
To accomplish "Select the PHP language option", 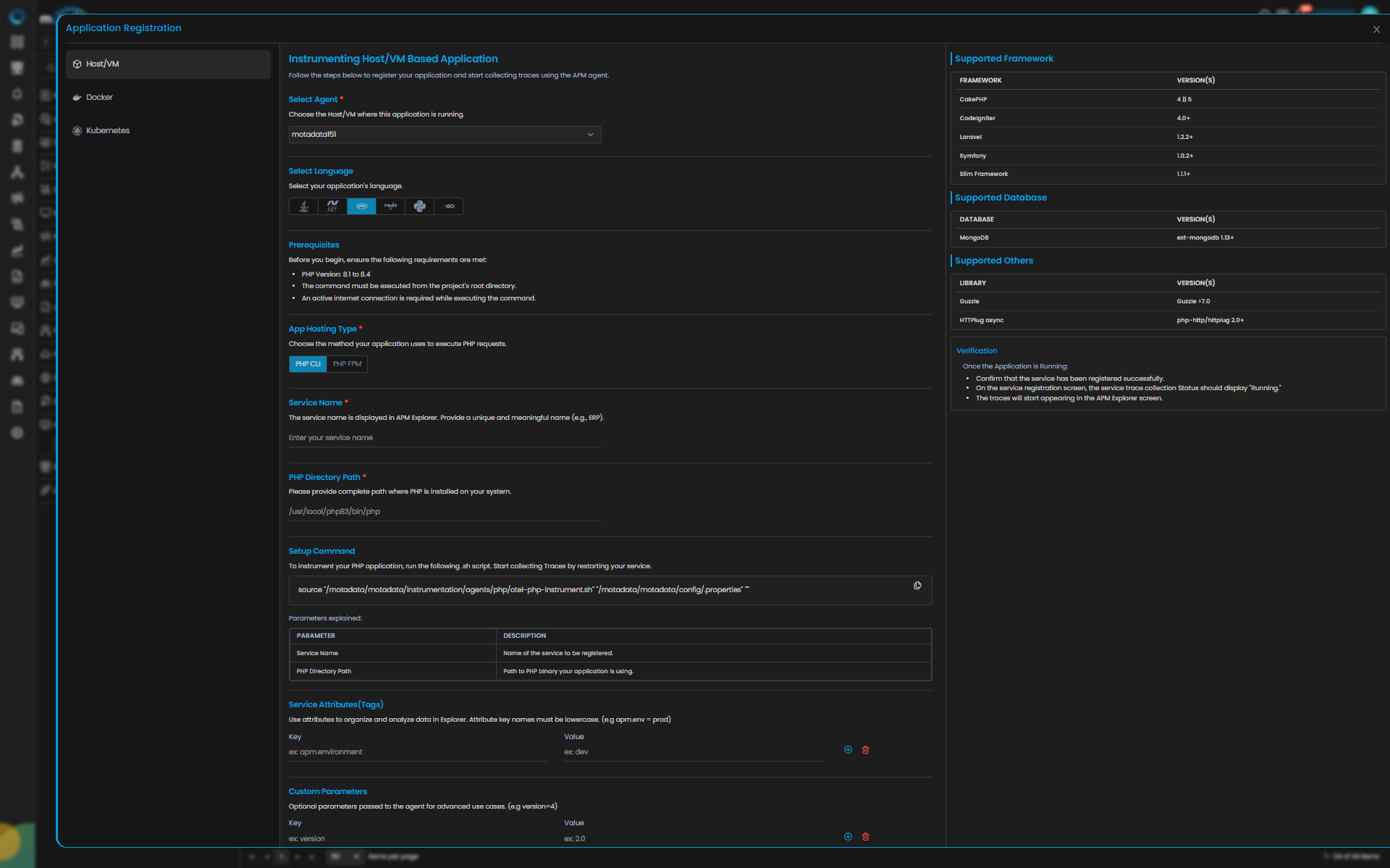I will pos(361,206).
